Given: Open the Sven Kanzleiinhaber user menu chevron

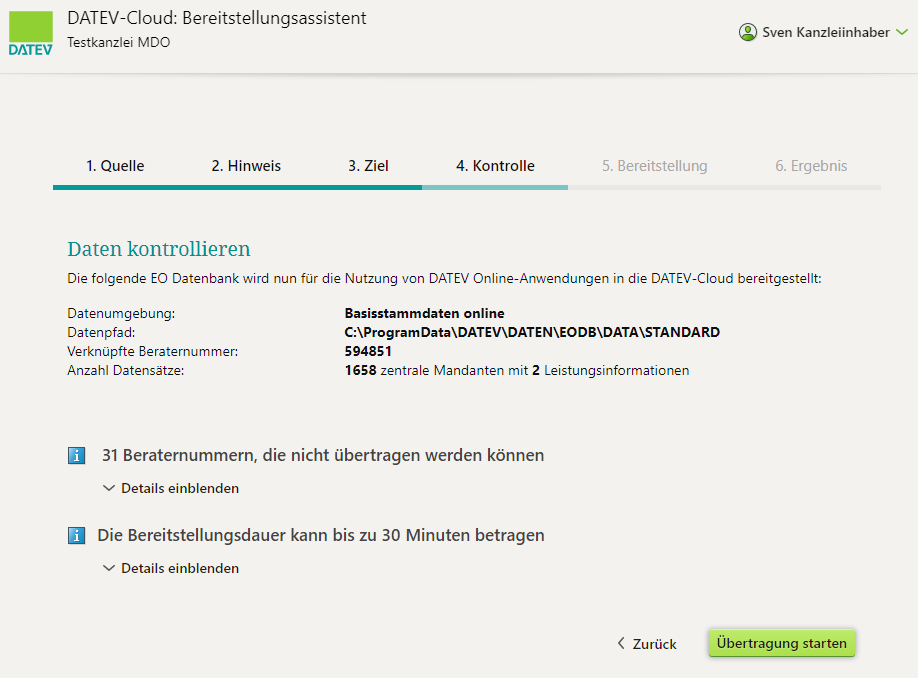Looking at the screenshot, I should pyautogui.click(x=902, y=32).
